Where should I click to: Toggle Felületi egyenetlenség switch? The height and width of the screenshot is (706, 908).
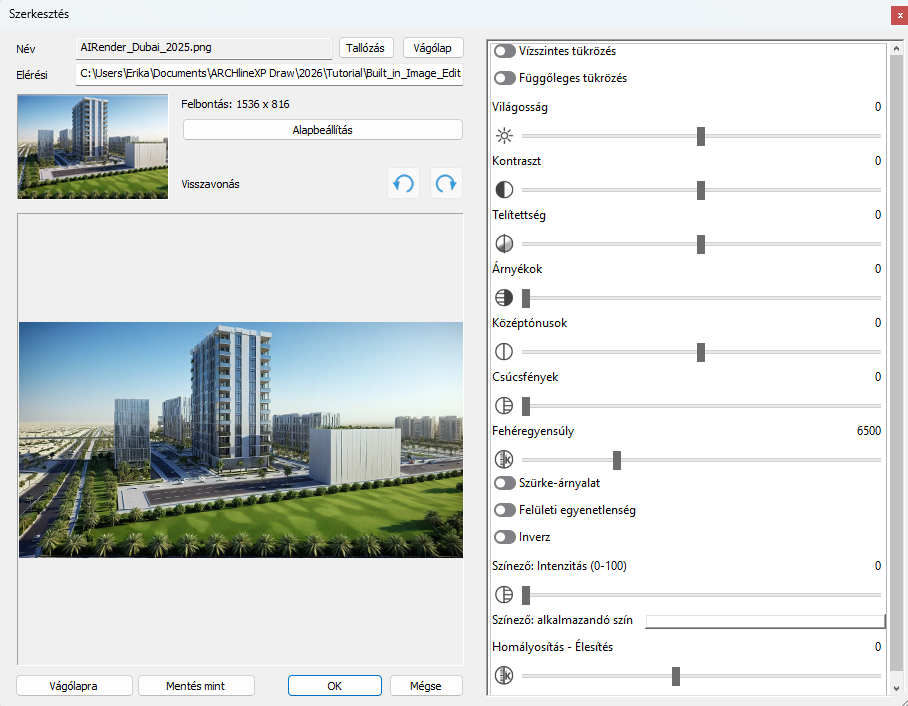[x=505, y=510]
